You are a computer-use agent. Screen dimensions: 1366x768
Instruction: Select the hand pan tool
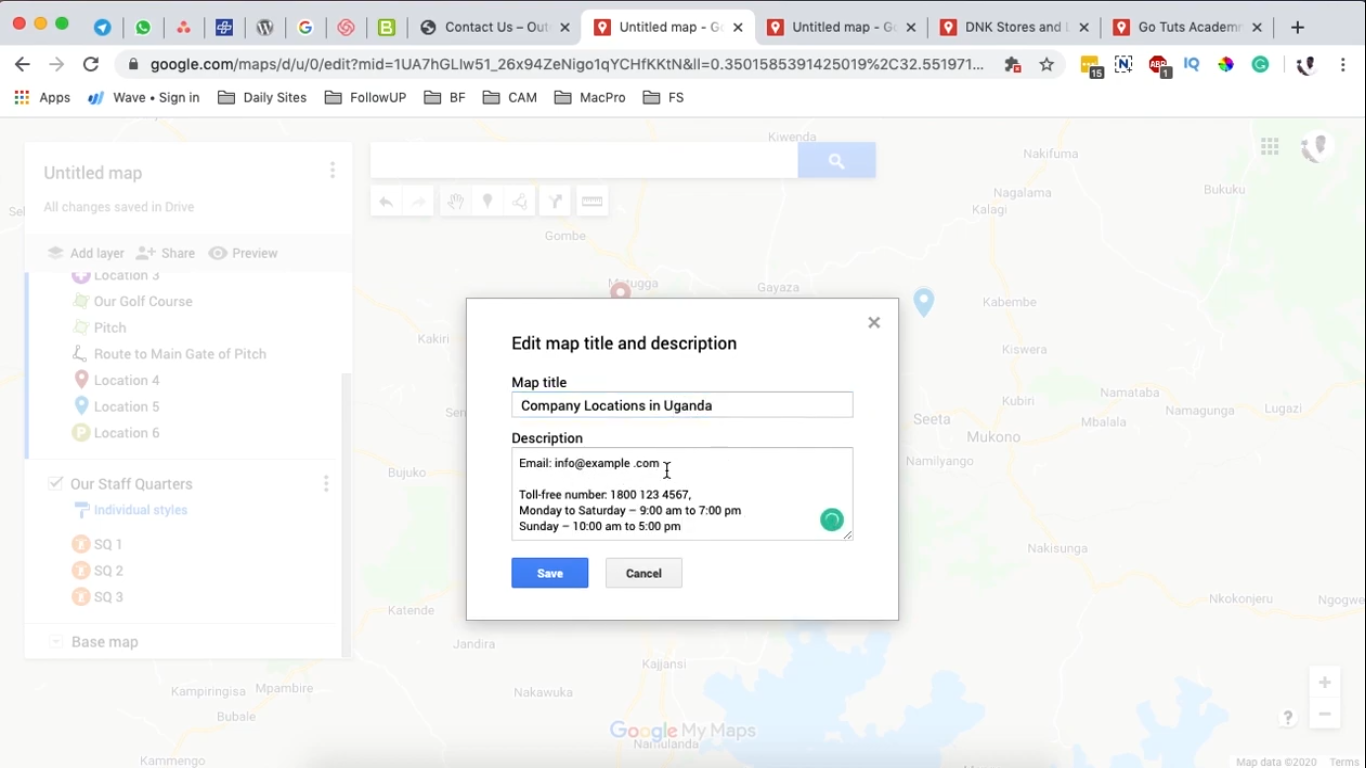pos(455,202)
